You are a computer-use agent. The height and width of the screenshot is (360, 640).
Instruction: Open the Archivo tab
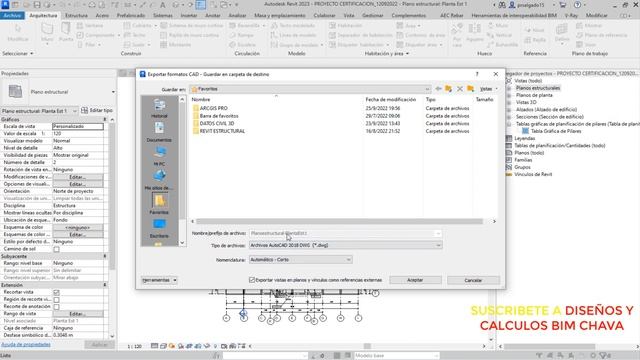12,15
